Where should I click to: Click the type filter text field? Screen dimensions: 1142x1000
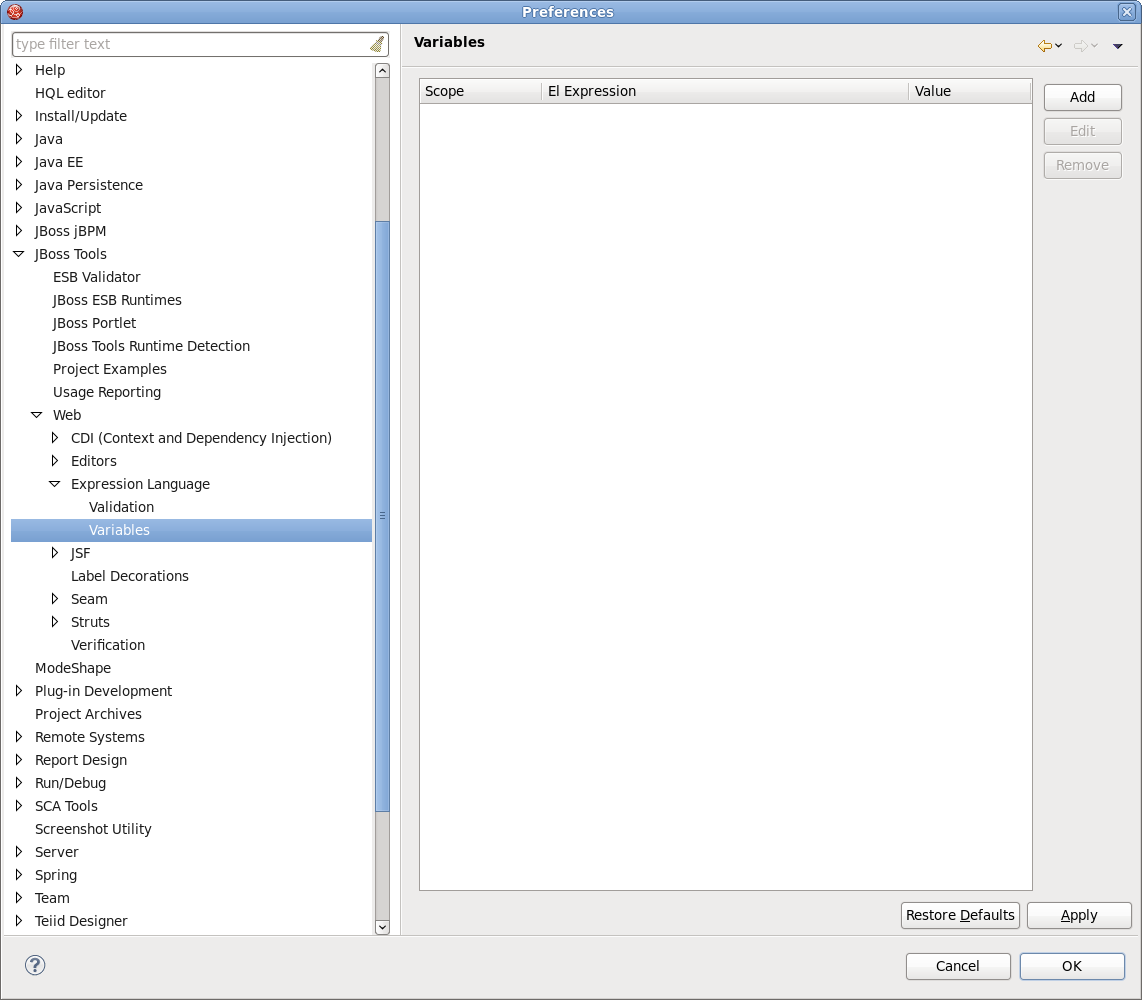[190, 44]
